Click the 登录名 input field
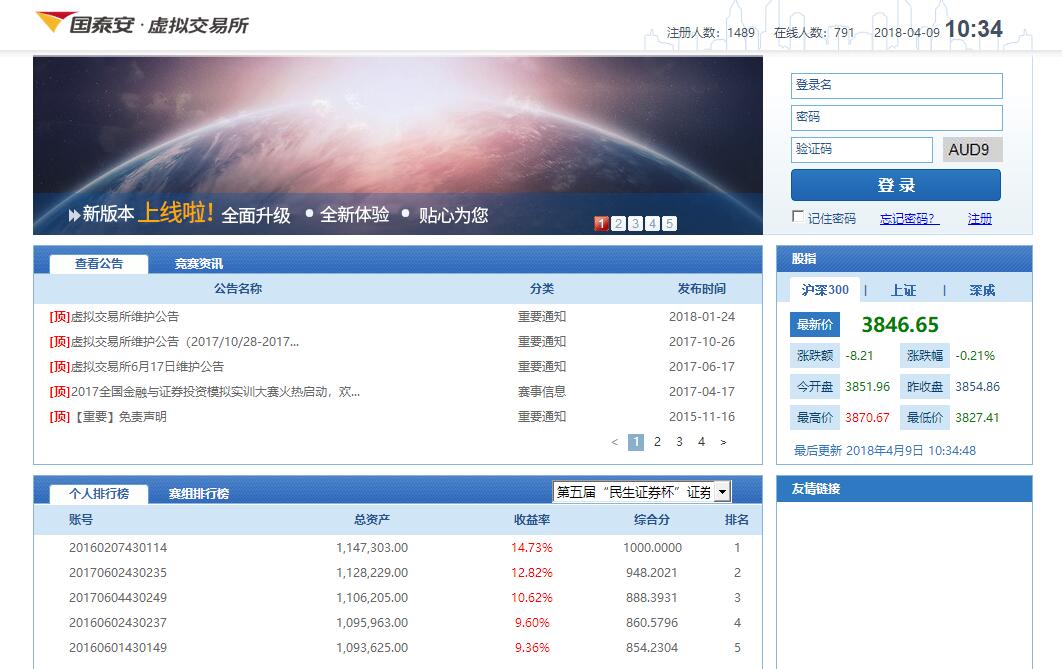The image size is (1062, 669). (896, 86)
